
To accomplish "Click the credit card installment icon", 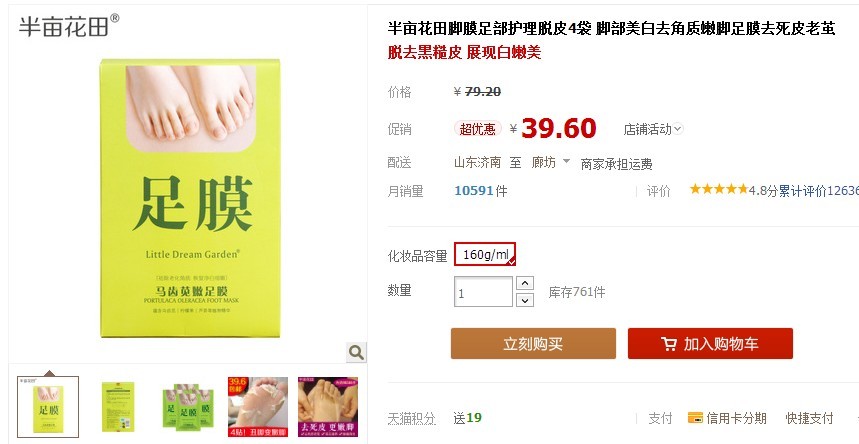I will (x=695, y=418).
